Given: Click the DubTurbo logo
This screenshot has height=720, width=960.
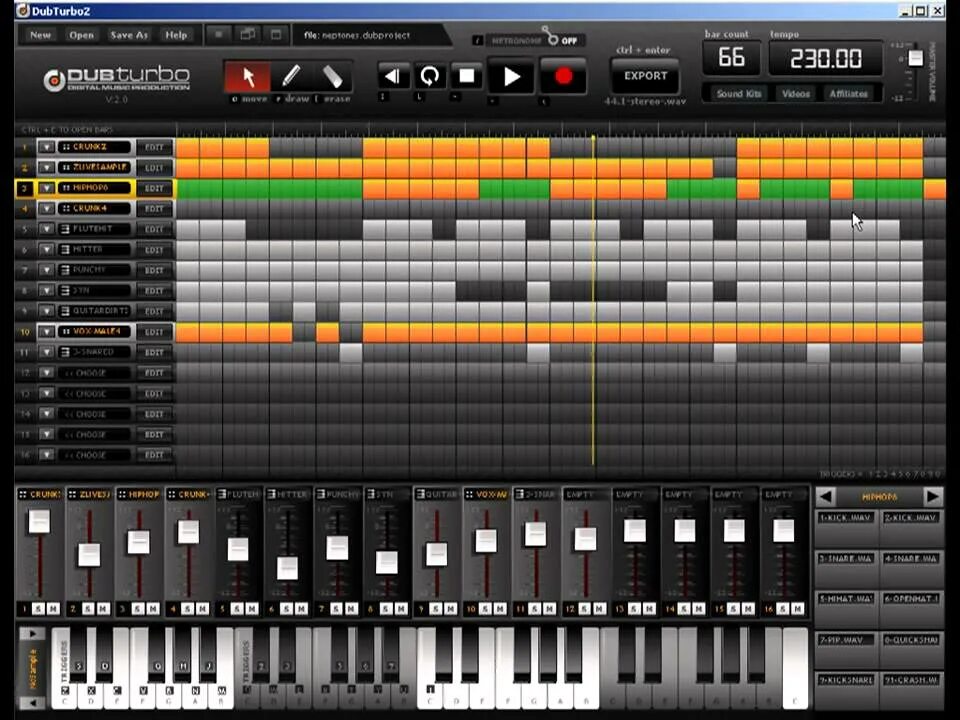Looking at the screenshot, I should pyautogui.click(x=116, y=79).
